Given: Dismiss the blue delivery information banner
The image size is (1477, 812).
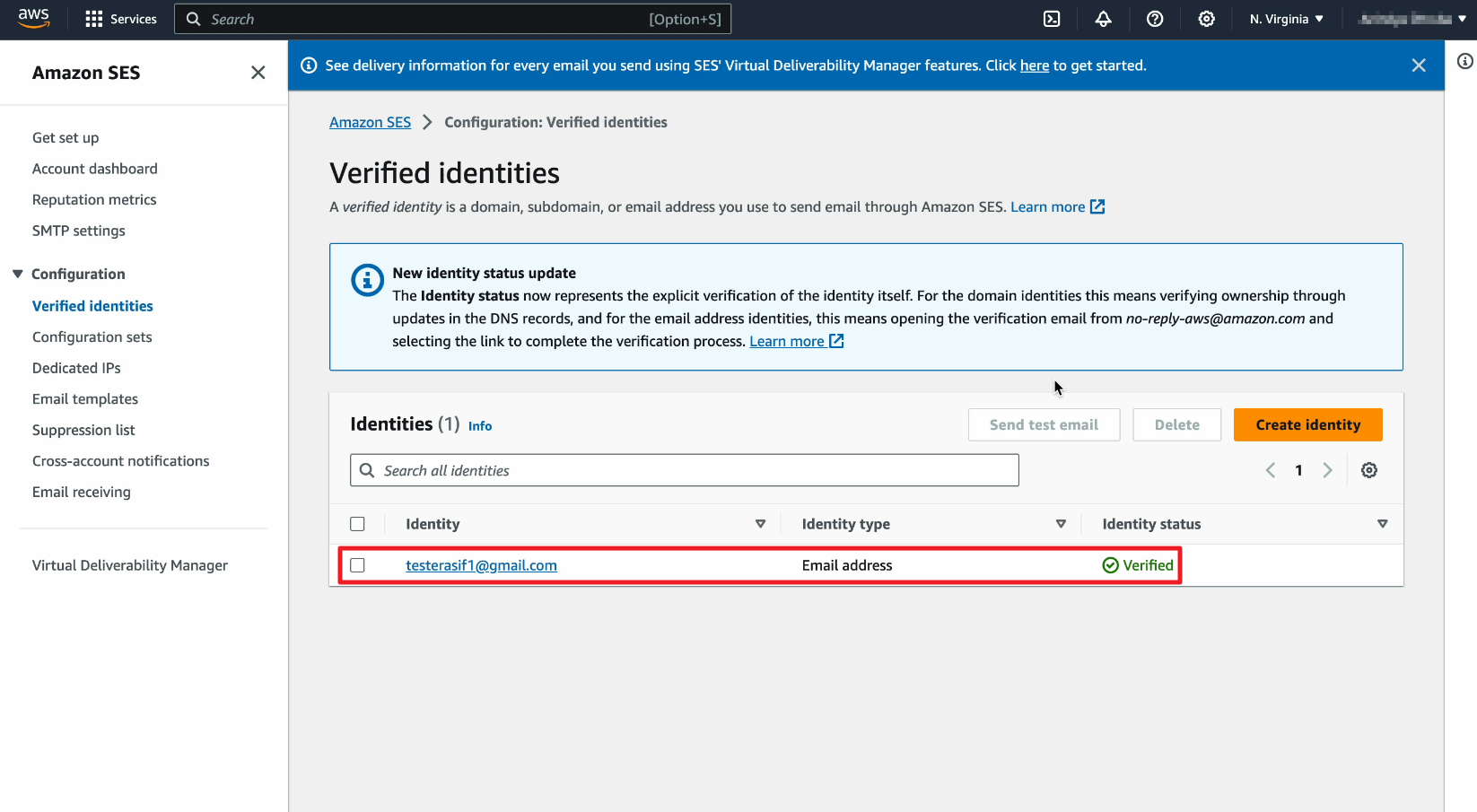Looking at the screenshot, I should coord(1418,65).
